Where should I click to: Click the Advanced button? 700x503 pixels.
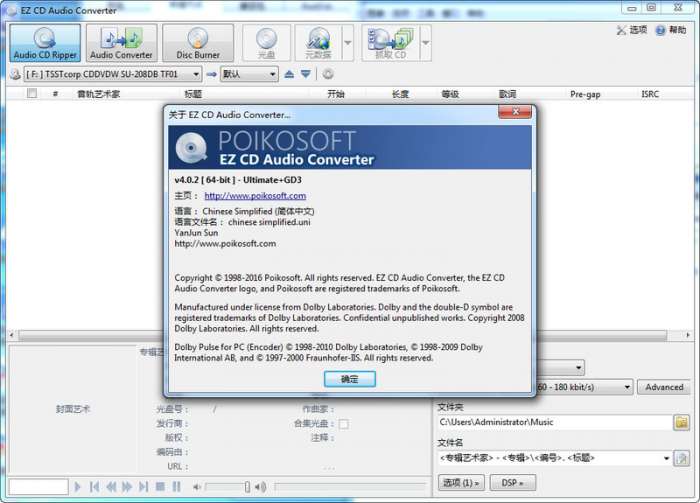click(664, 387)
